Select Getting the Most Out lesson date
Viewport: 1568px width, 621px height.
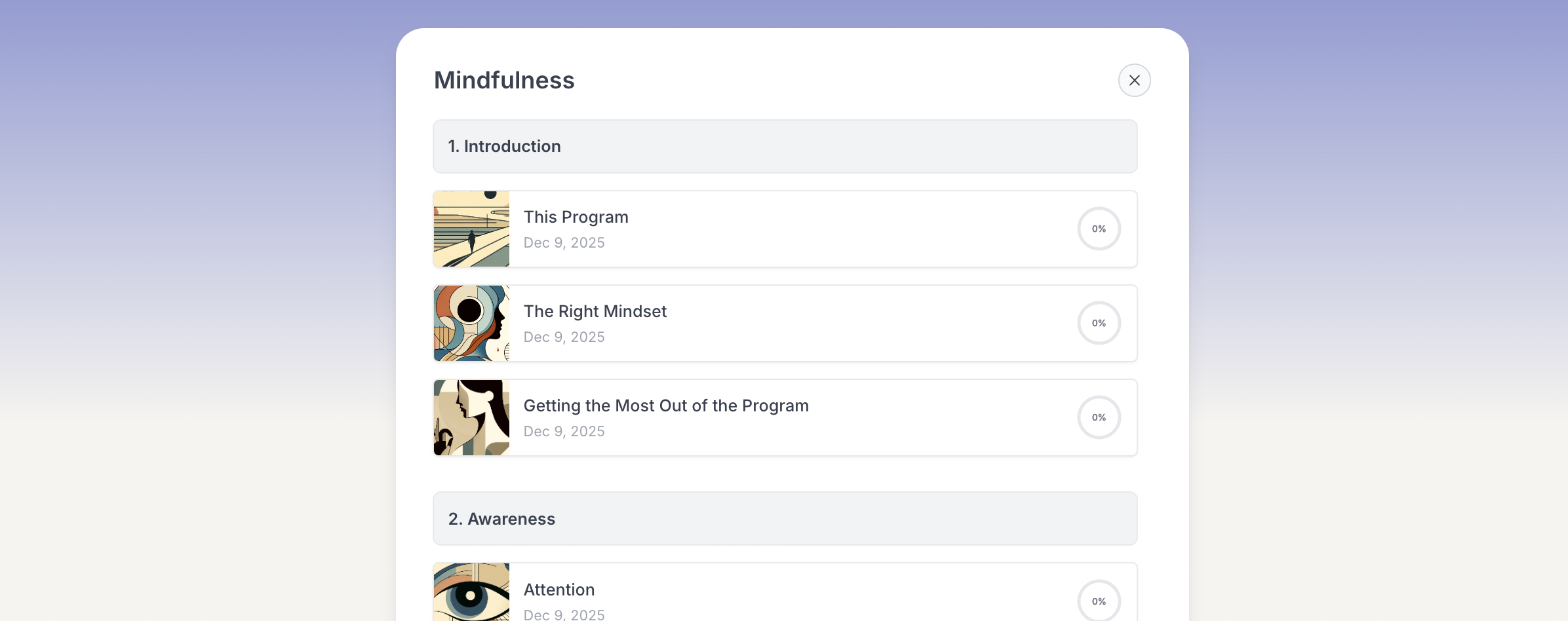coord(564,431)
